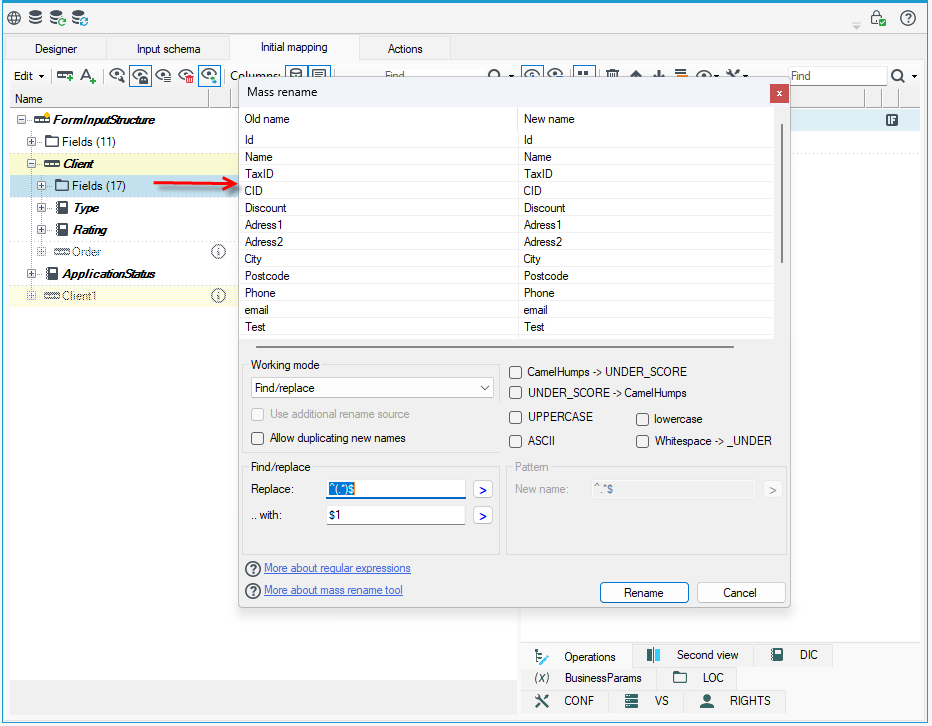The height and width of the screenshot is (726, 932).
Task: Collapse the Client node in the tree
Action: pos(31,164)
